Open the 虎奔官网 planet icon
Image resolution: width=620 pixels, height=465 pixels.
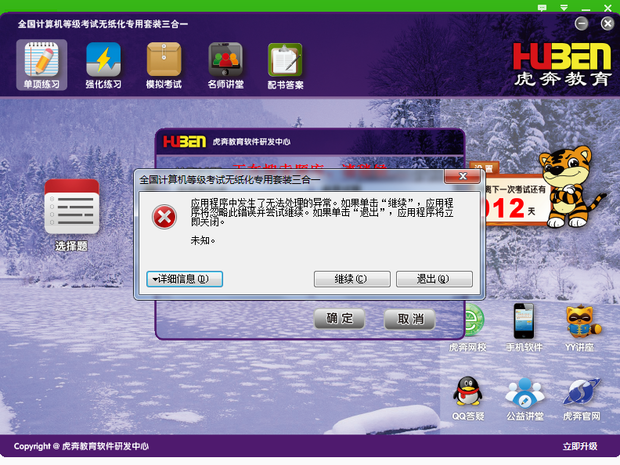coord(581,399)
